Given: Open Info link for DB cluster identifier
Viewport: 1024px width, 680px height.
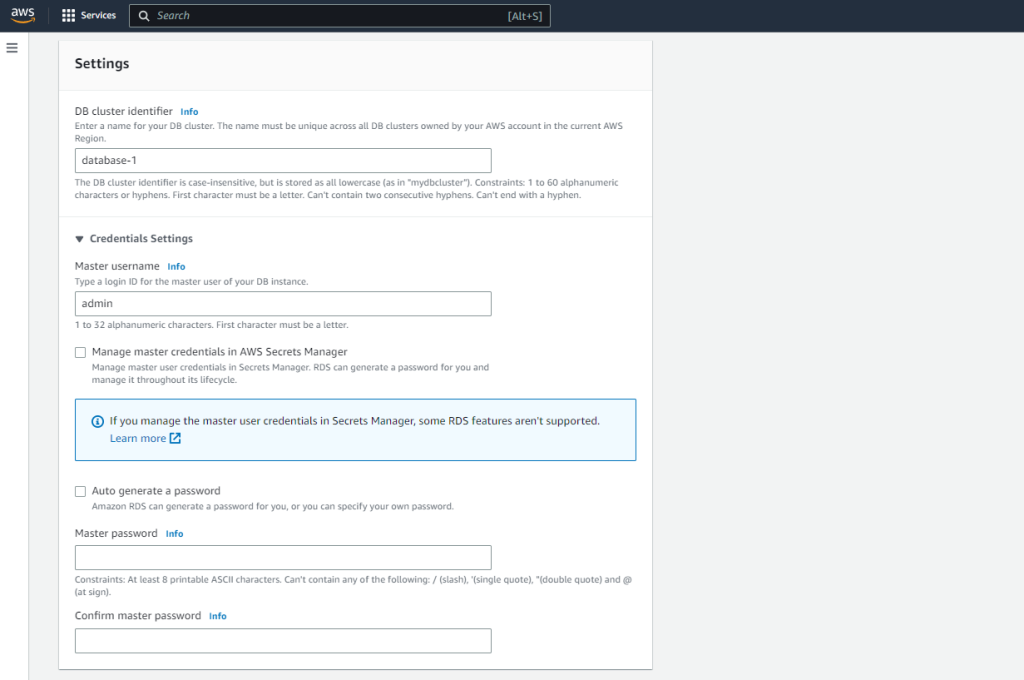Looking at the screenshot, I should (x=189, y=112).
